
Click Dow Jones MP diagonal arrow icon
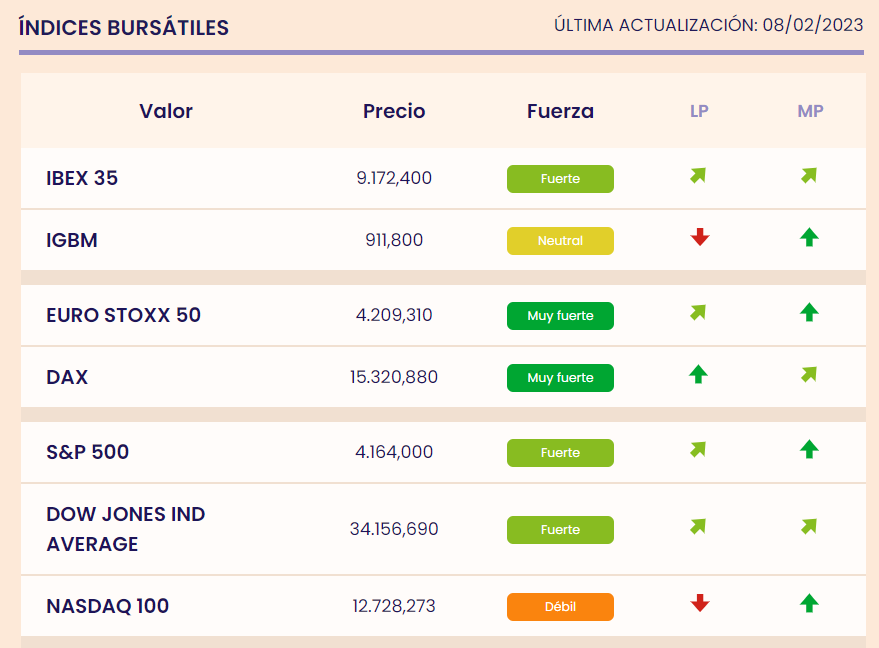pos(809,526)
